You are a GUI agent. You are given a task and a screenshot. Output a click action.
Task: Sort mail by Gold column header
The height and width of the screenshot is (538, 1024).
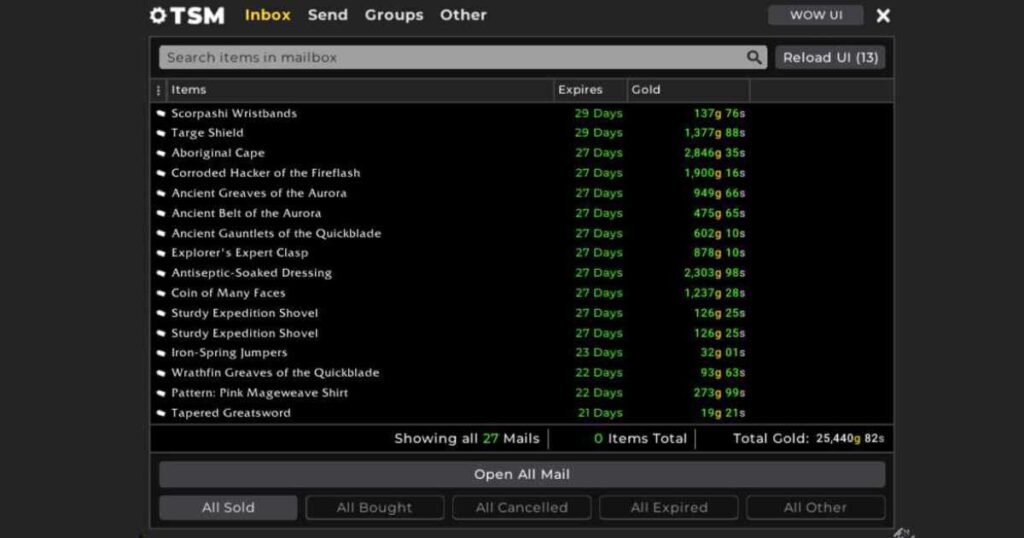pyautogui.click(x=646, y=90)
